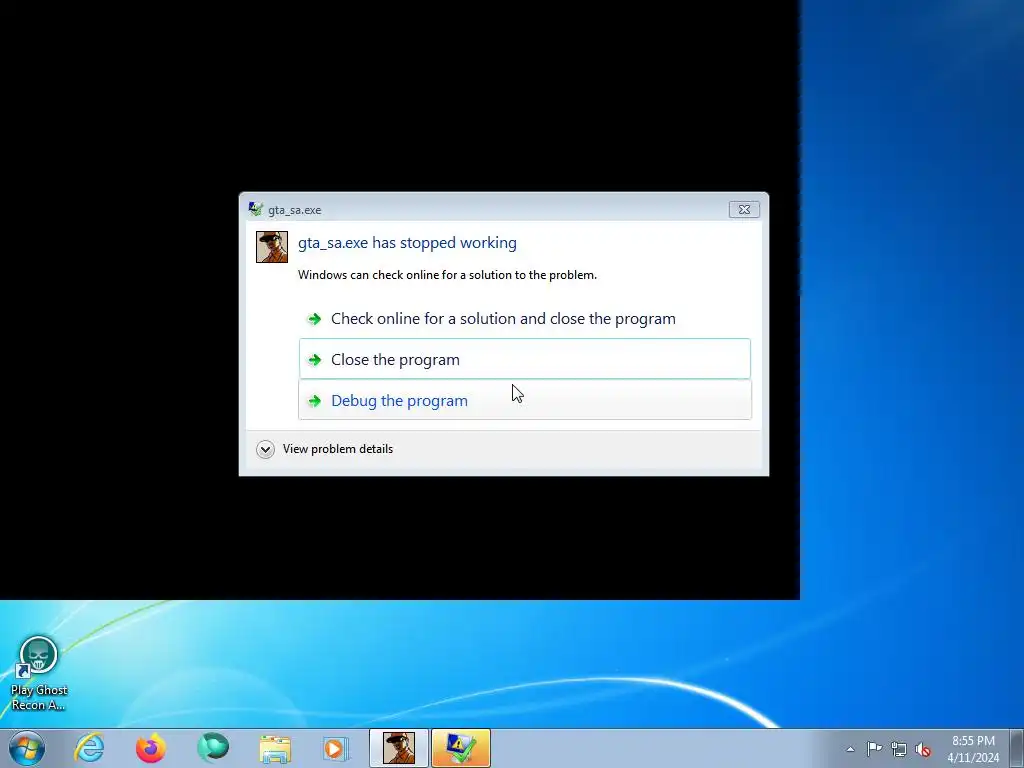The image size is (1024, 768).
Task: Switch to the GTA San Andreas taskbar button
Action: [x=398, y=748]
